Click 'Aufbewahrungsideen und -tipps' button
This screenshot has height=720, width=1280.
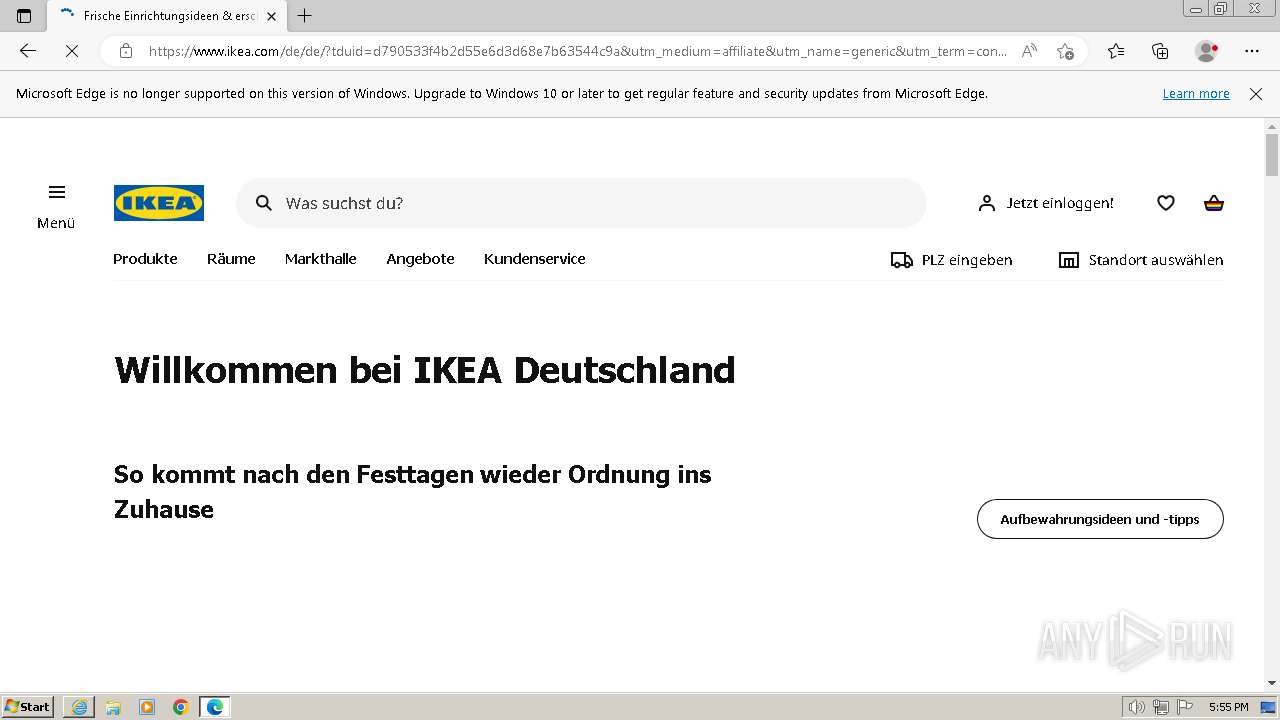point(1100,519)
